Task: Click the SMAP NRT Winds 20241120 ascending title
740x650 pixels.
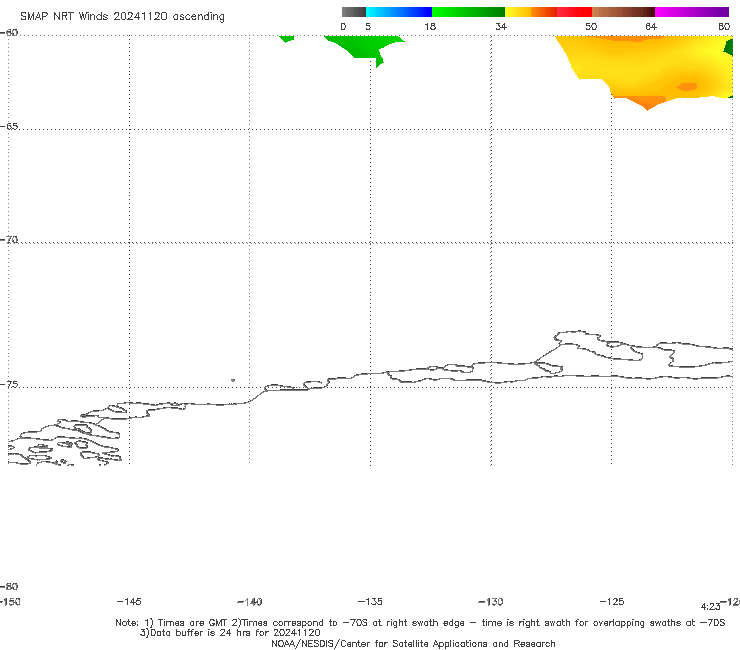Action: (x=122, y=17)
